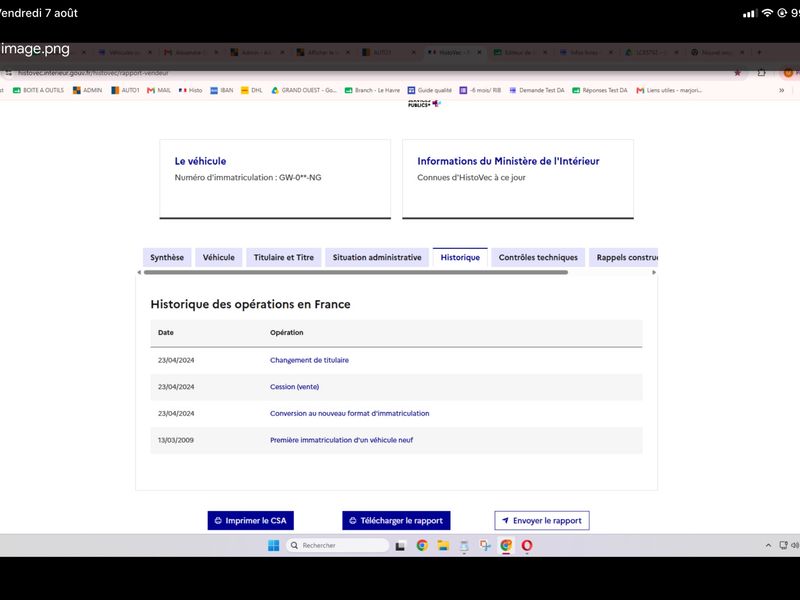Click the Le véhicule card heading
Screen dimensions: 800x600
click(x=201, y=161)
